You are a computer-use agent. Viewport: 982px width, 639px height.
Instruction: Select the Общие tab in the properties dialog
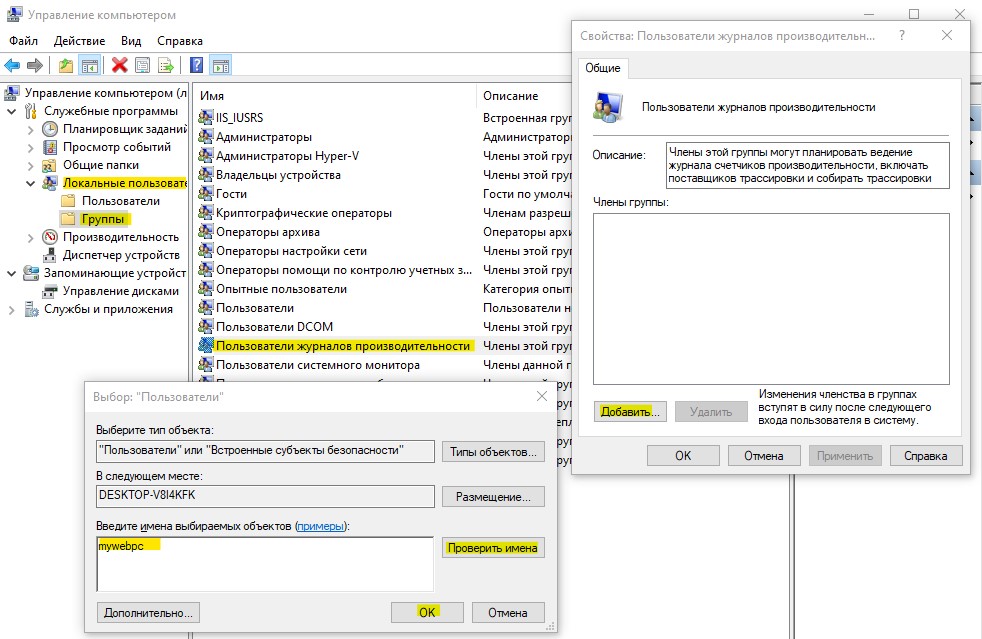(x=602, y=68)
